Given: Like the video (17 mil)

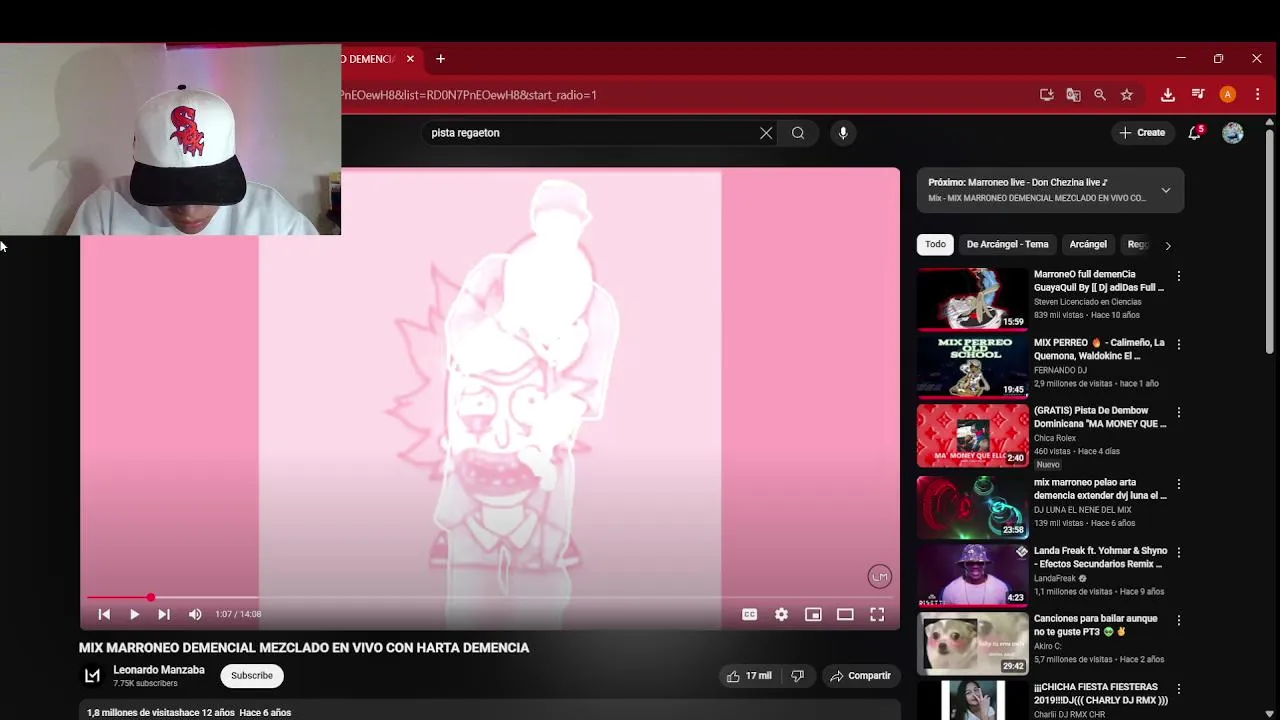Looking at the screenshot, I should tap(749, 676).
